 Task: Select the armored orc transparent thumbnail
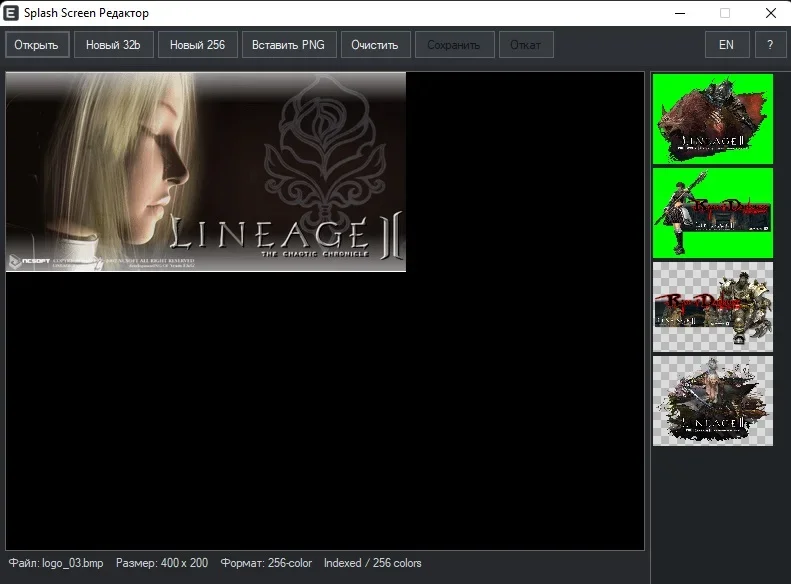click(712, 307)
